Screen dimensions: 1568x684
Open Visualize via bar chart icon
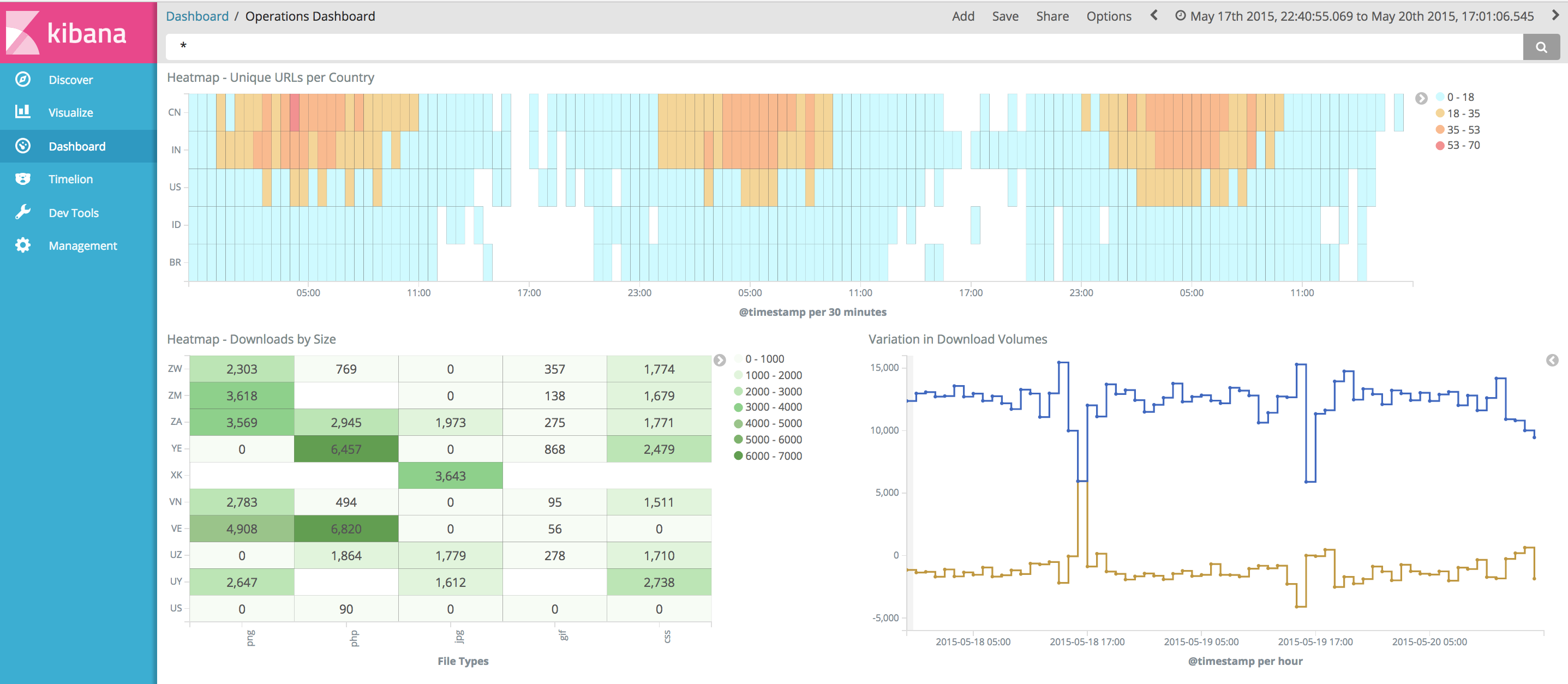pyautogui.click(x=23, y=112)
